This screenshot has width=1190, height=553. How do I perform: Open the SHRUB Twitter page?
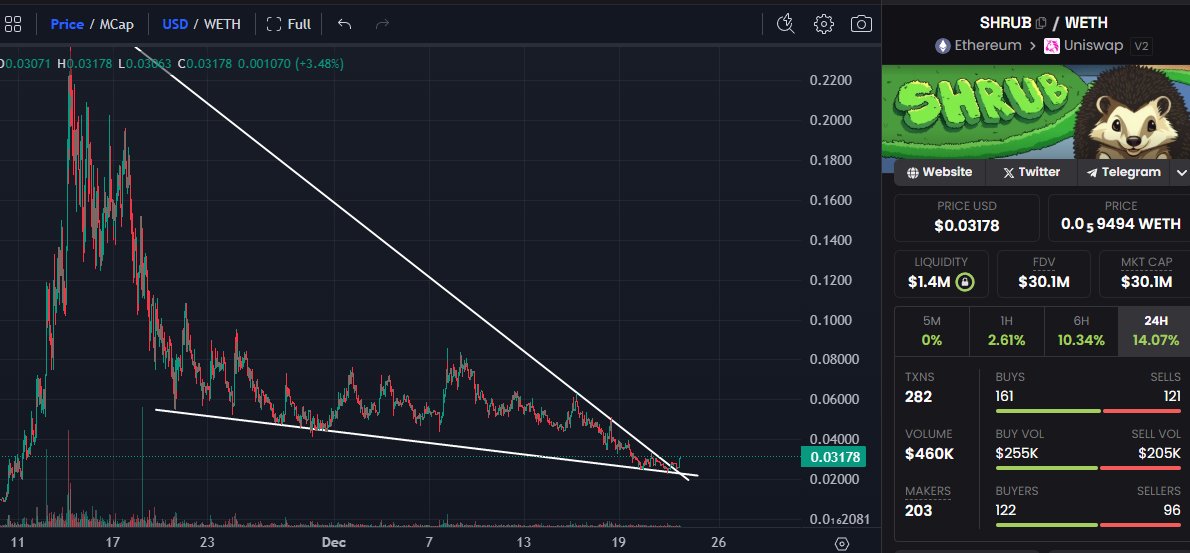point(1031,172)
